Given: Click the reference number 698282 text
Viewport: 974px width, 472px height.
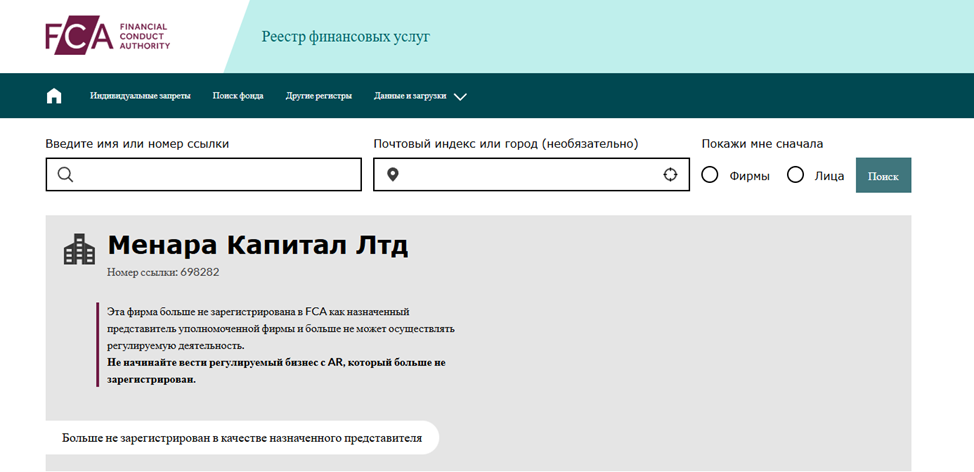Looking at the screenshot, I should (x=199, y=272).
